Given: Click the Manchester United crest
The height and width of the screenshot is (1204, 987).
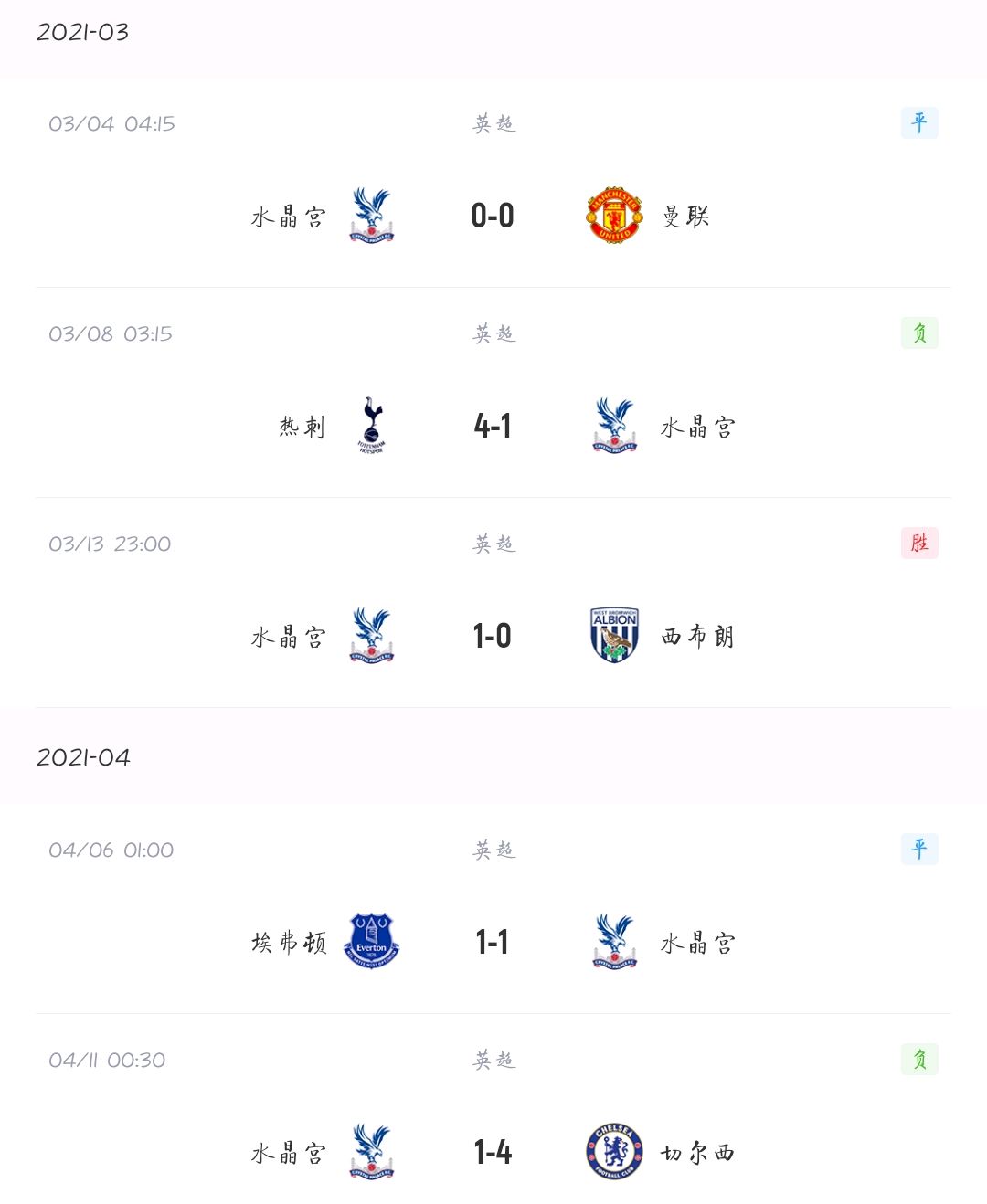Looking at the screenshot, I should click(x=614, y=216).
